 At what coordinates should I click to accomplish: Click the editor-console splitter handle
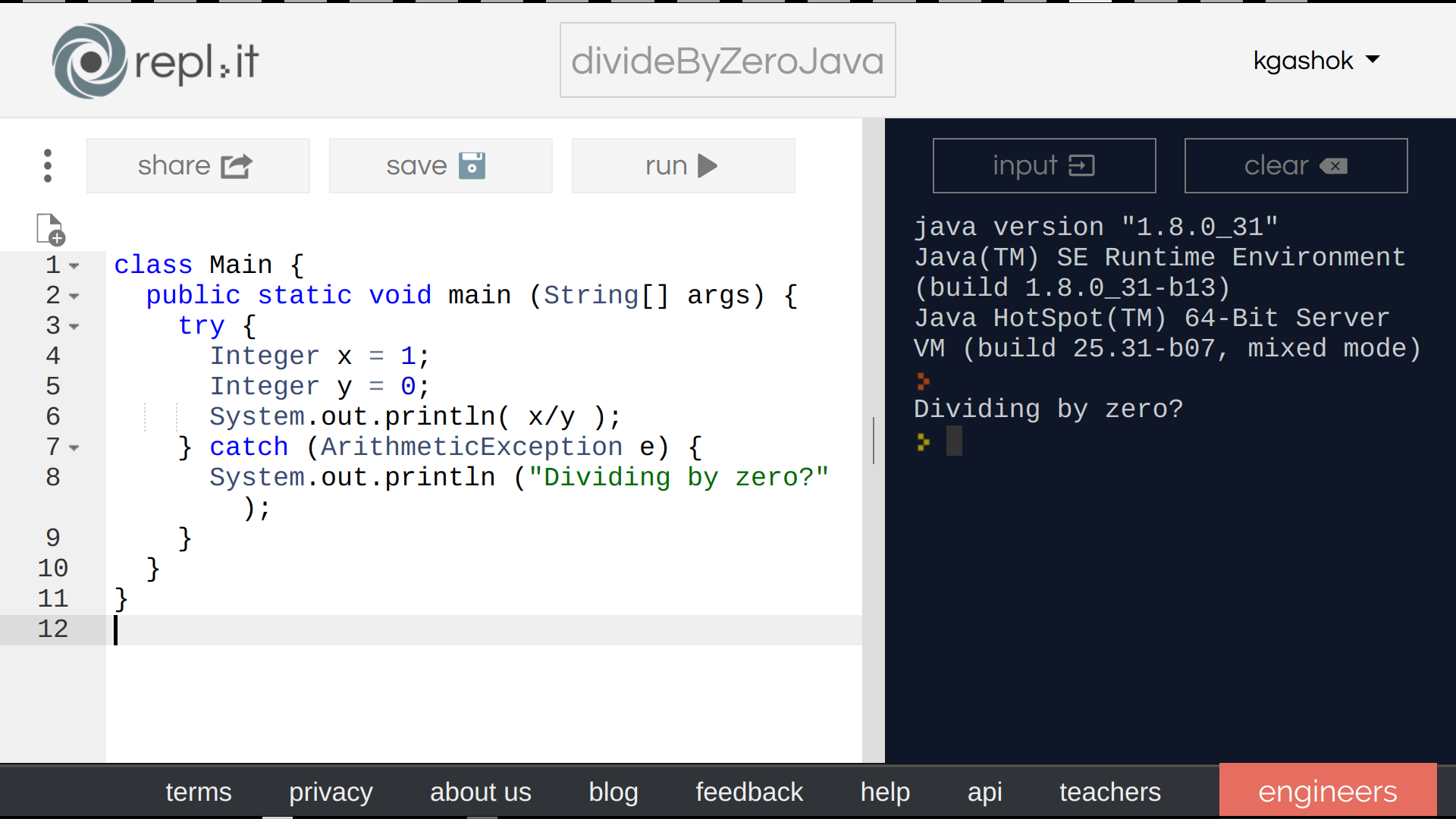(x=874, y=440)
